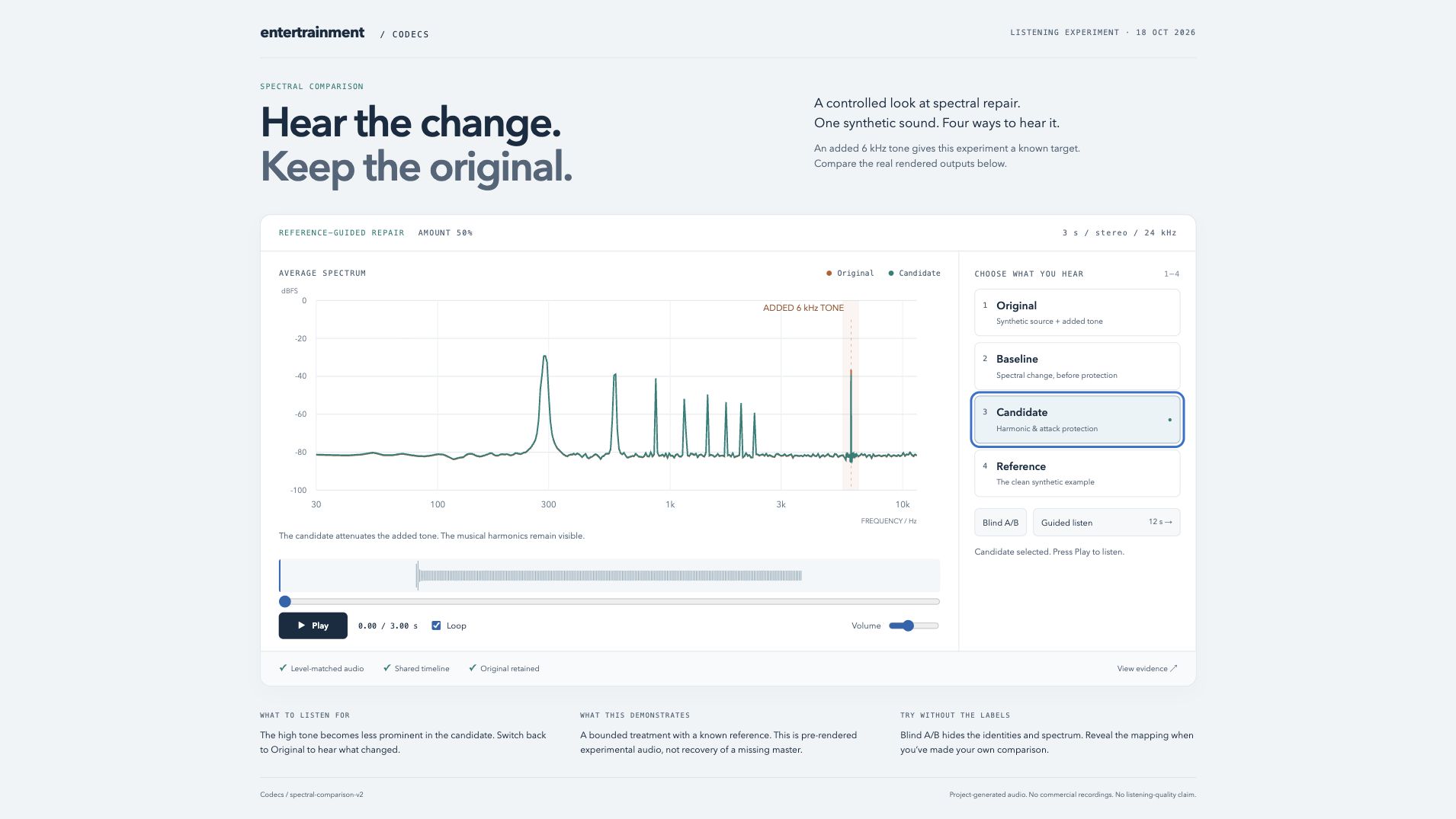Image resolution: width=1456 pixels, height=819 pixels.
Task: Click Codecs / spectral-comparison-v2 footer text
Action: (x=312, y=795)
